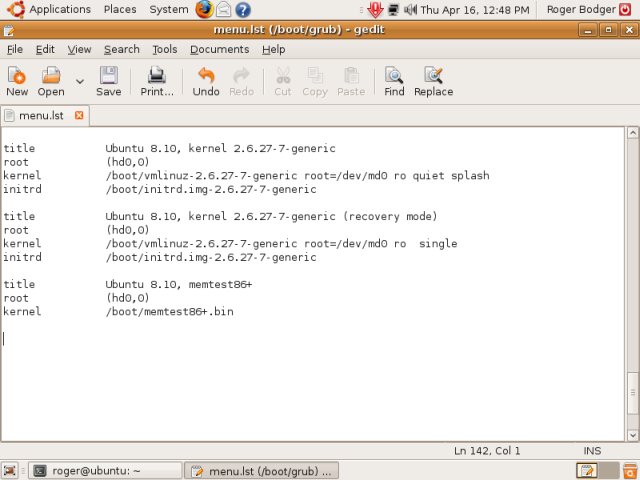Viewport: 640px width, 480px height.
Task: Toggle the INS insert mode indicator
Action: (592, 451)
